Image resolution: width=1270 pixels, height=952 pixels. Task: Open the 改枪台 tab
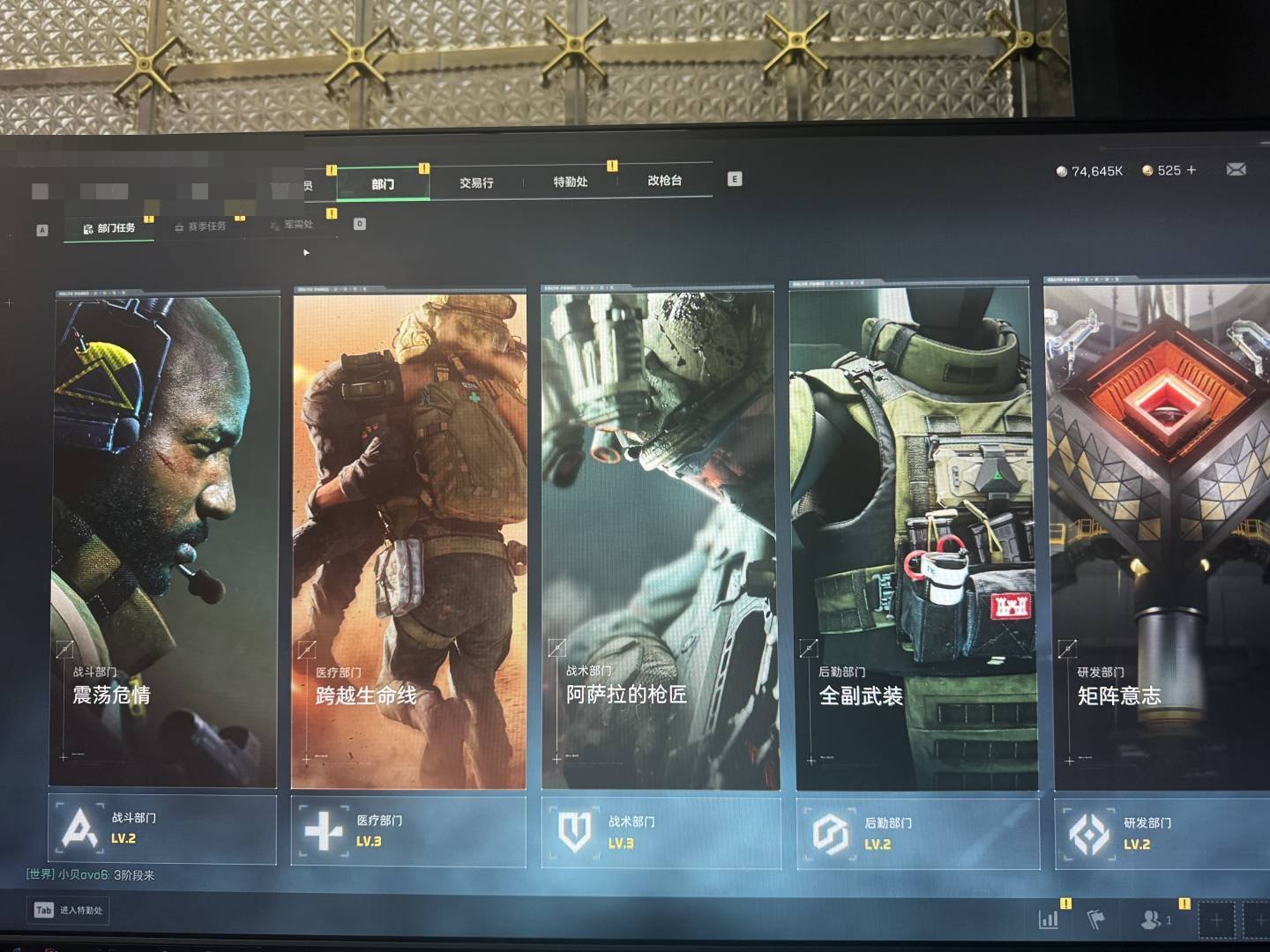pos(664,181)
